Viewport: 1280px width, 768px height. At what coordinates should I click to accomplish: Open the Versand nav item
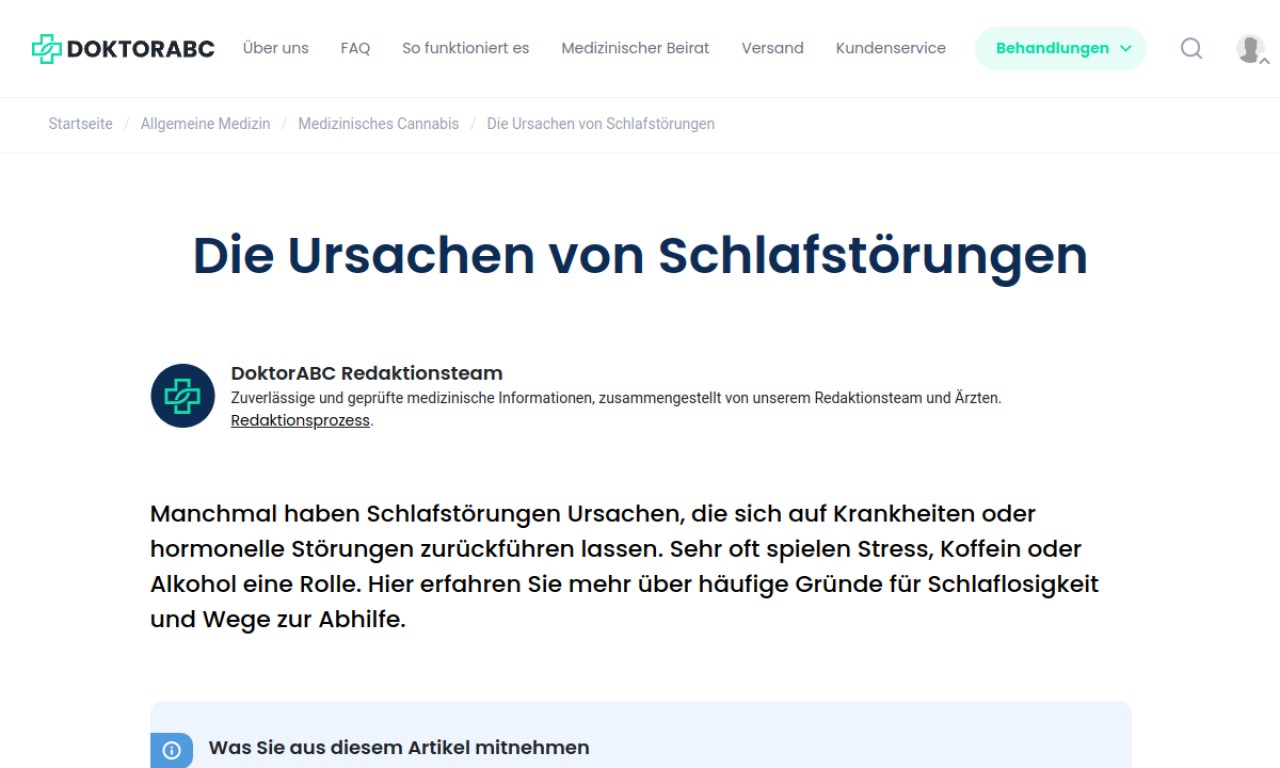(x=772, y=48)
